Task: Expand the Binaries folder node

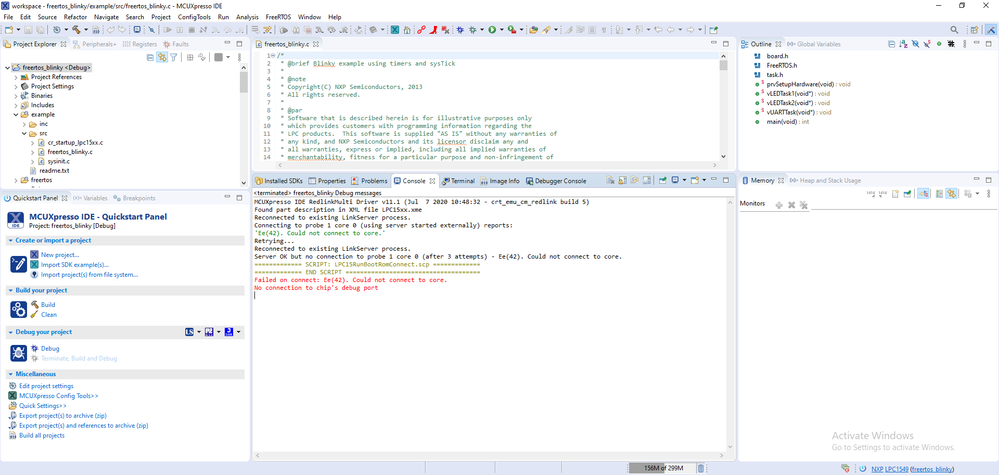Action: tap(16, 96)
